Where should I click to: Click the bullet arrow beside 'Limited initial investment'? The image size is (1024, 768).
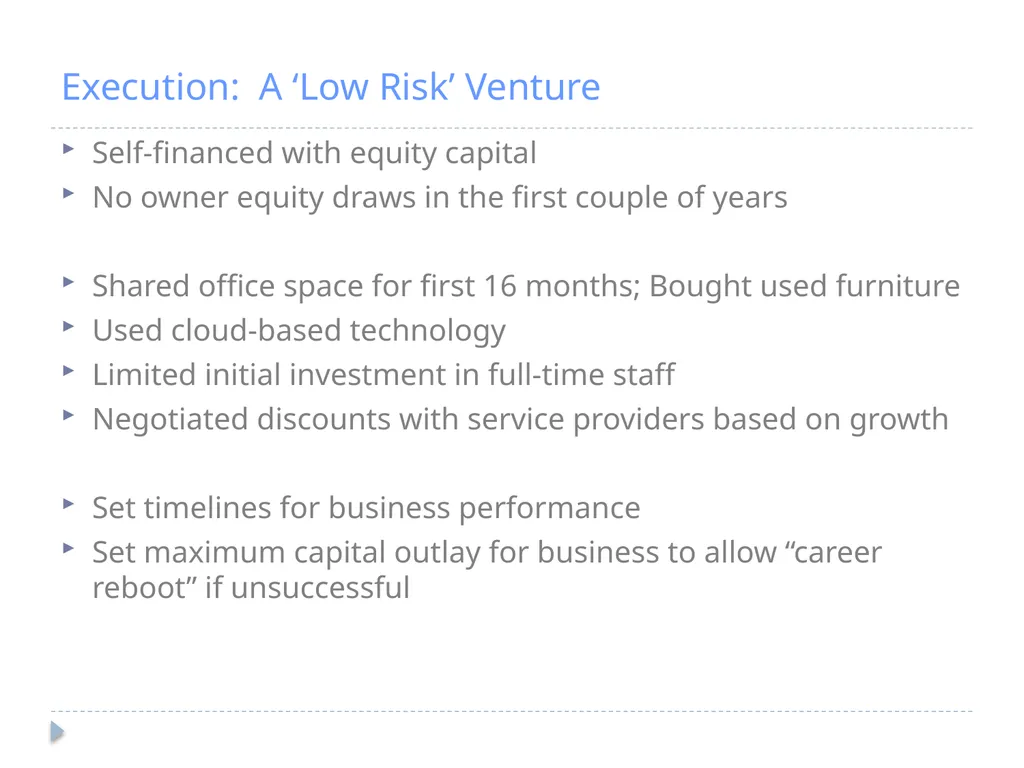[69, 371]
